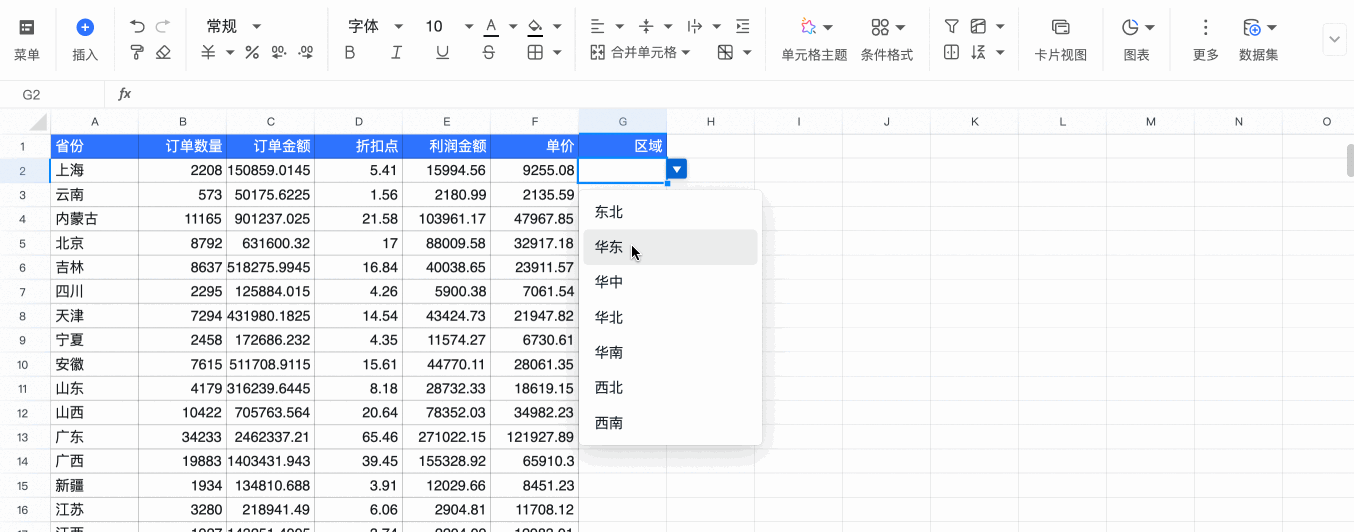Image resolution: width=1354 pixels, height=532 pixels.
Task: Click the split columns icon
Action: pos(952,52)
